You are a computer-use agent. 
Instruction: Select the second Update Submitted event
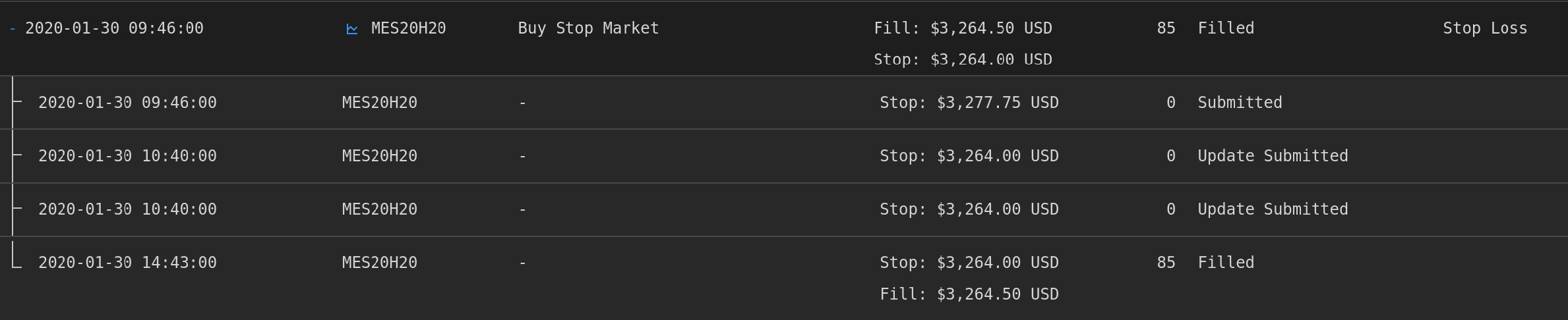click(x=1273, y=209)
